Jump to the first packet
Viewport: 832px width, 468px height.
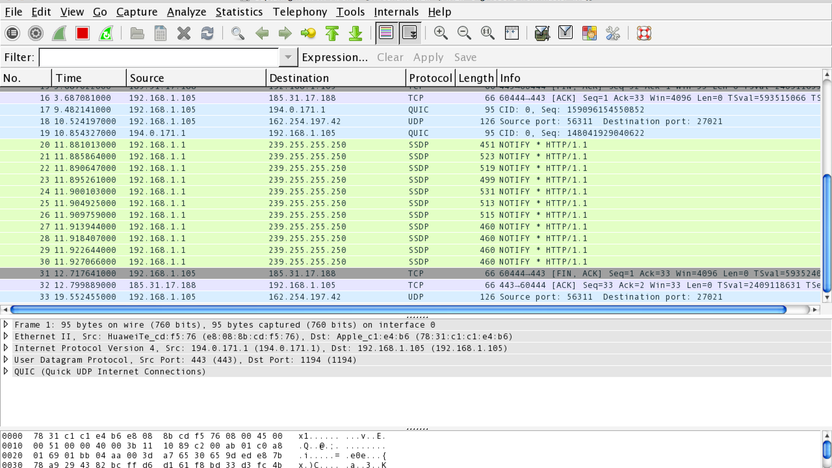[x=332, y=33]
